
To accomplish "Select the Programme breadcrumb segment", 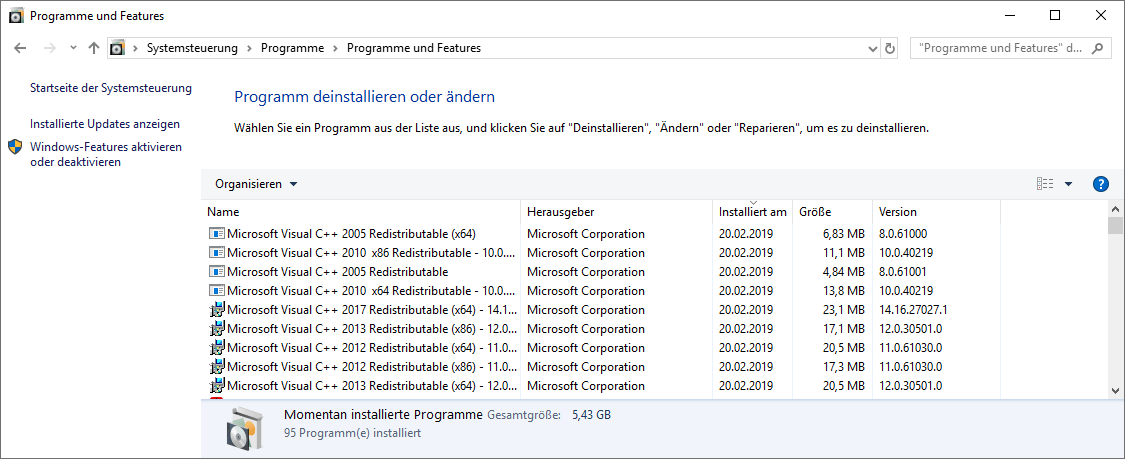I will click(x=292, y=48).
